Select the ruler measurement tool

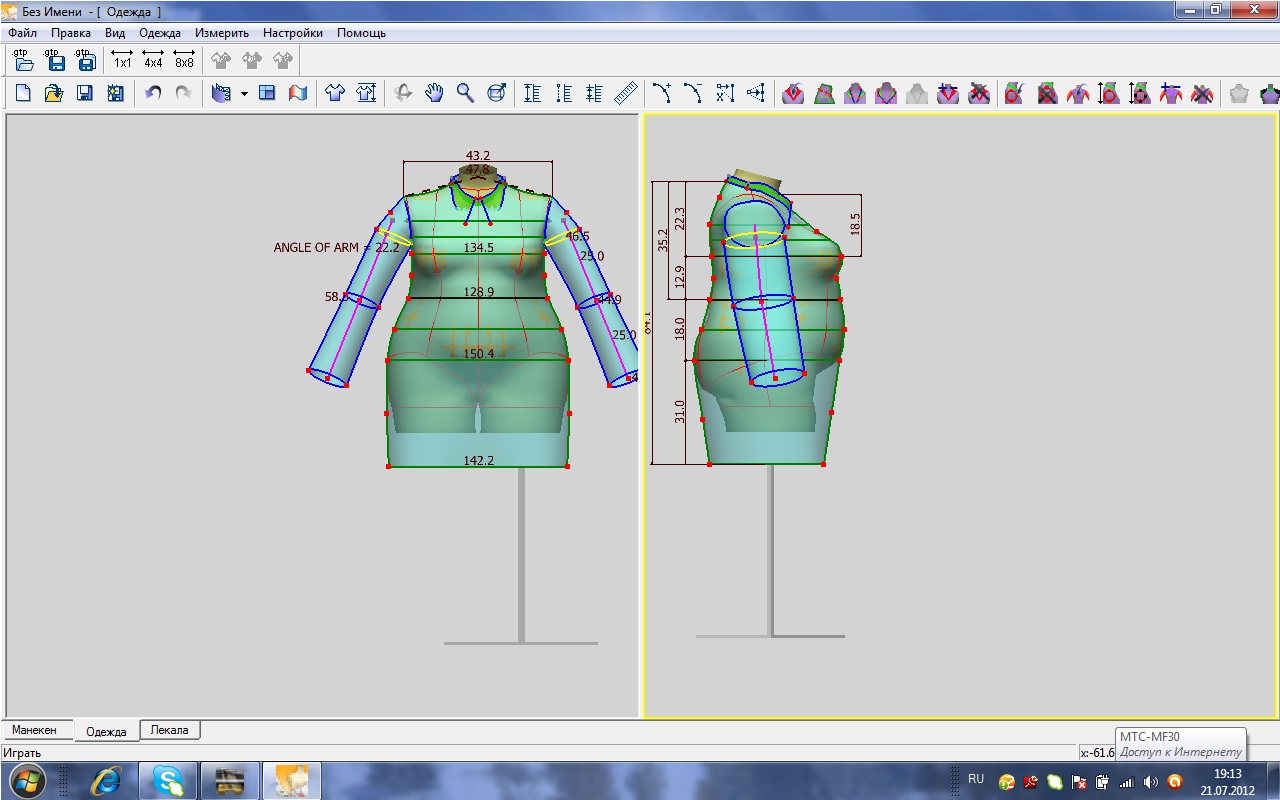click(626, 93)
